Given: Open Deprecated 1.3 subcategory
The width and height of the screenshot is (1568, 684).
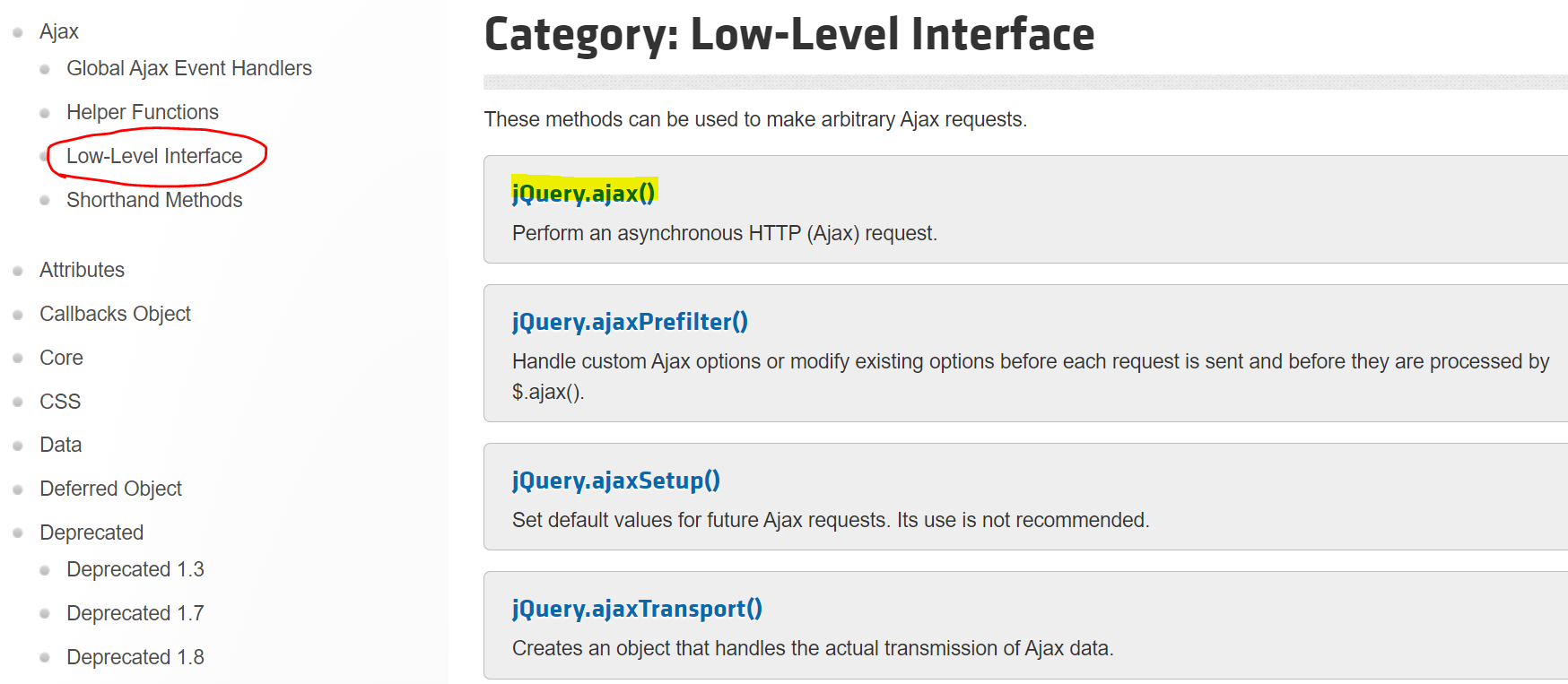Looking at the screenshot, I should pos(135,569).
